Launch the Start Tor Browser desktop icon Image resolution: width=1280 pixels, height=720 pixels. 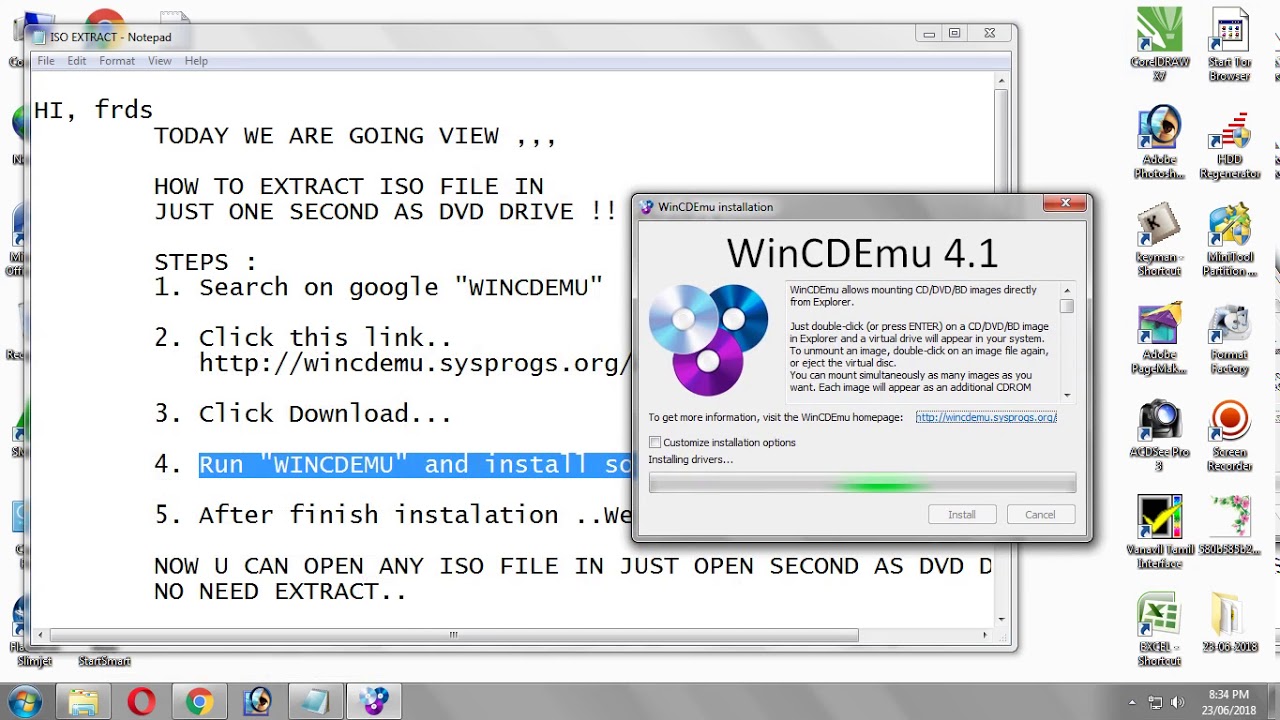tap(1229, 45)
